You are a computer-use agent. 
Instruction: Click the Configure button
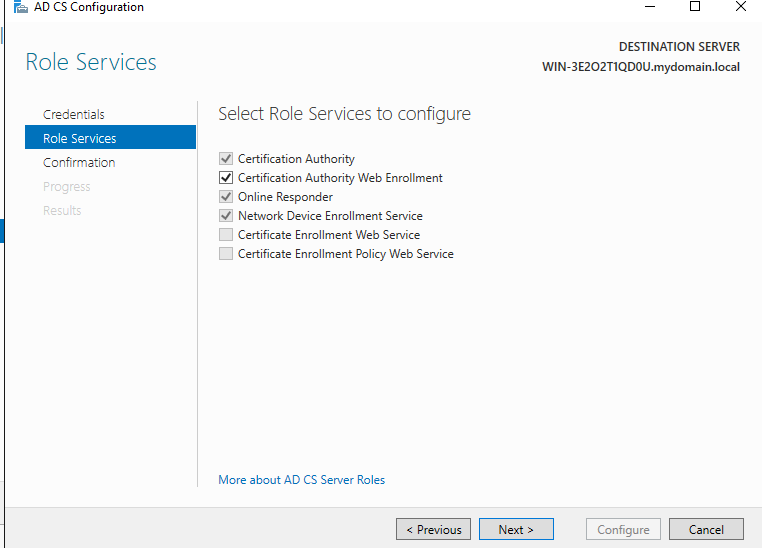click(623, 529)
